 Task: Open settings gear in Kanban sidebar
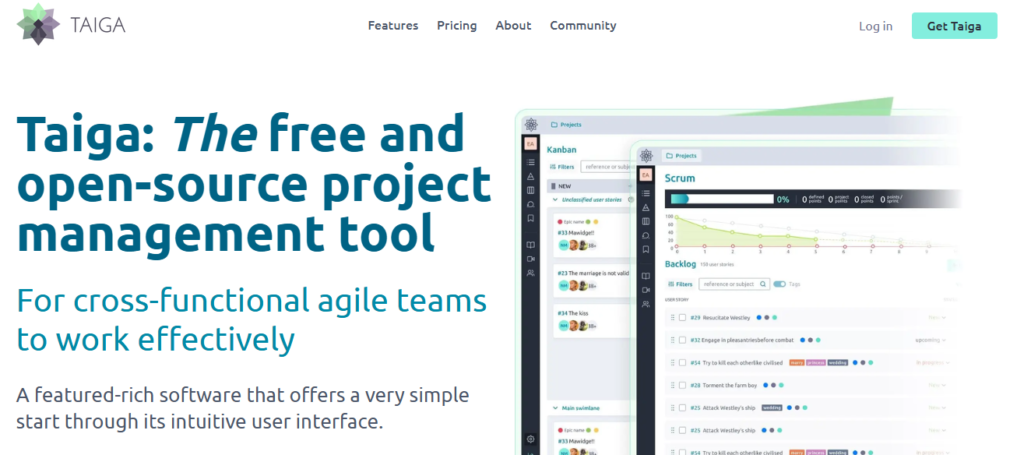531,439
